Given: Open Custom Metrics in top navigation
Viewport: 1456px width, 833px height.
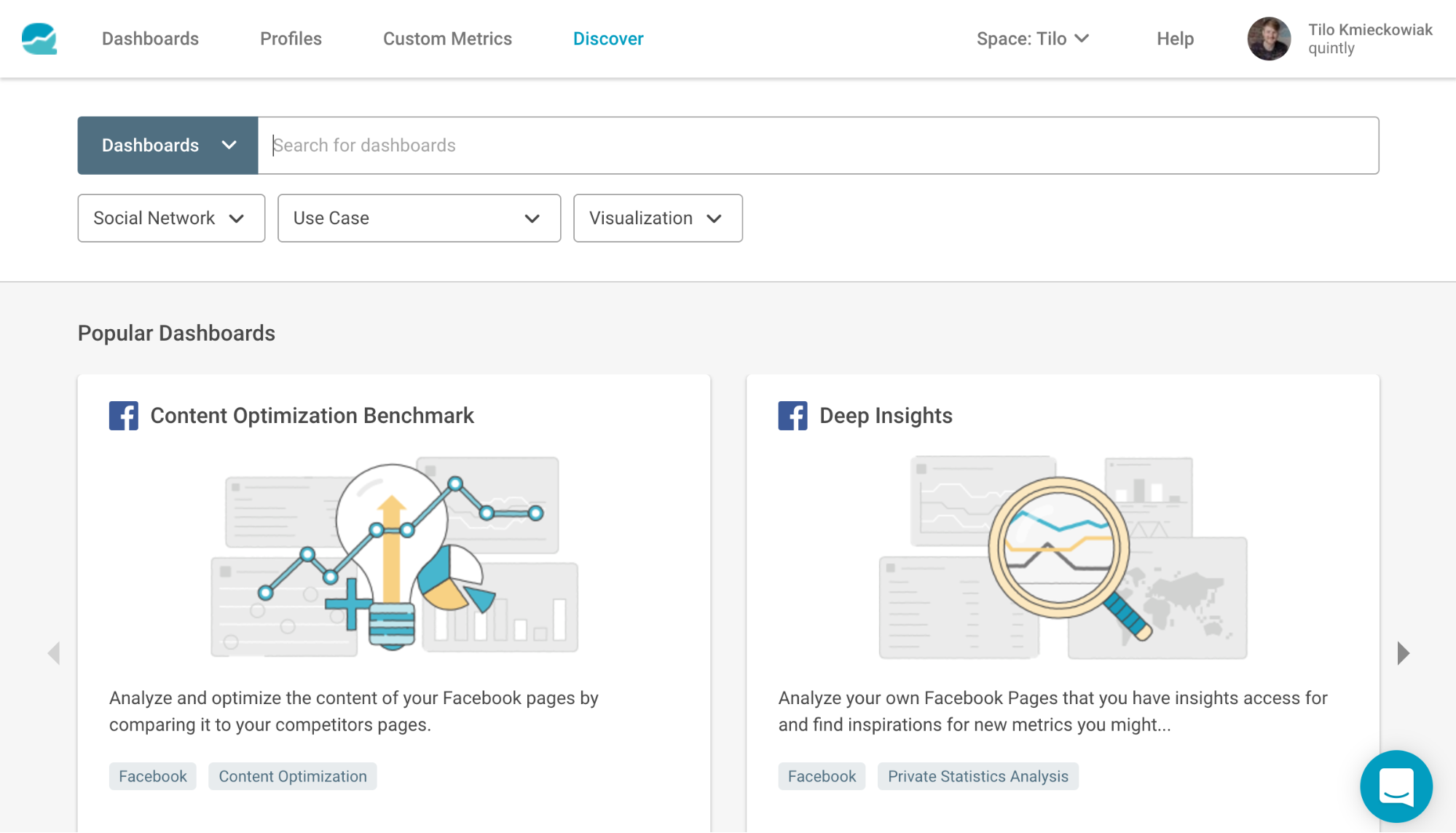Looking at the screenshot, I should click(447, 39).
